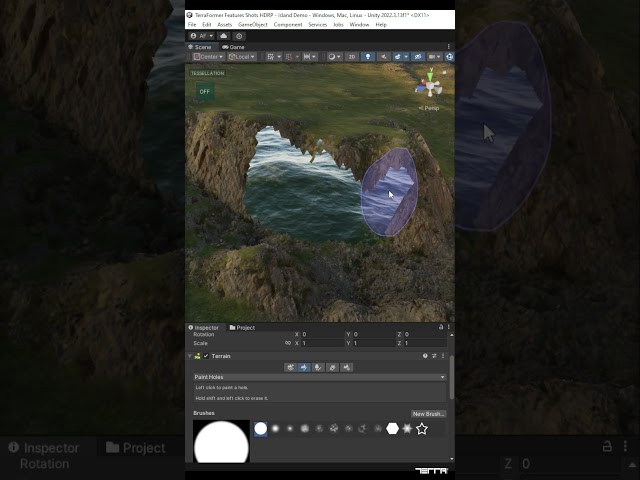Open the Jobs menu

338,24
